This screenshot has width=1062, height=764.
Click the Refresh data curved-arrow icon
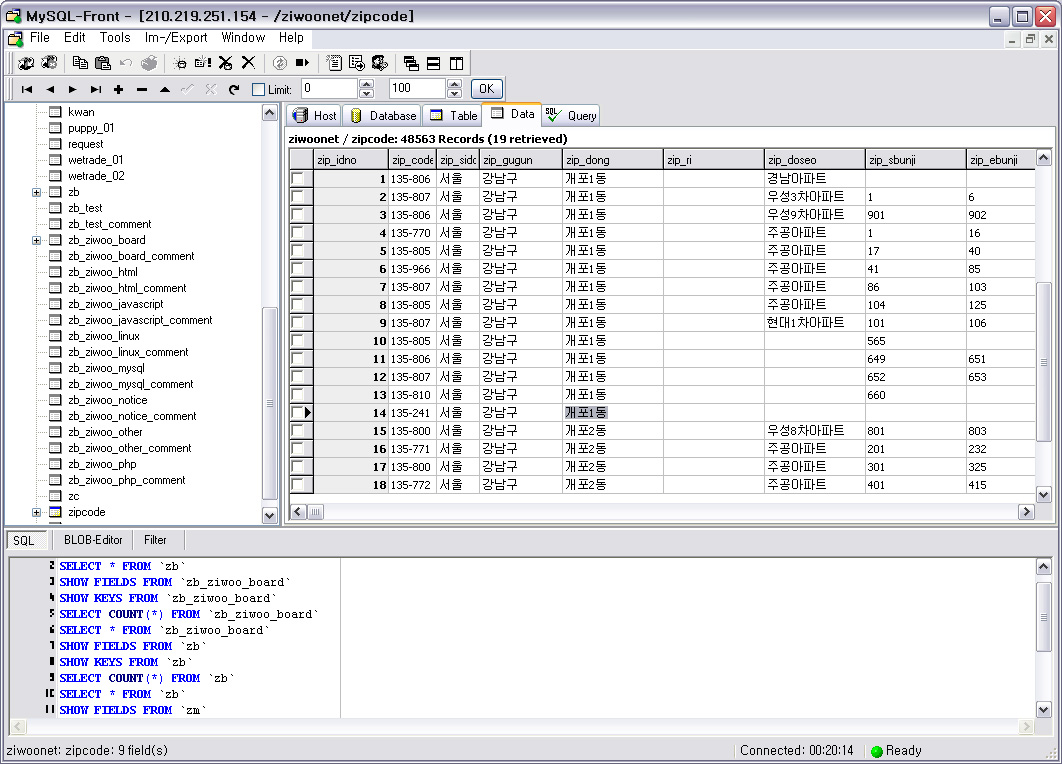234,89
